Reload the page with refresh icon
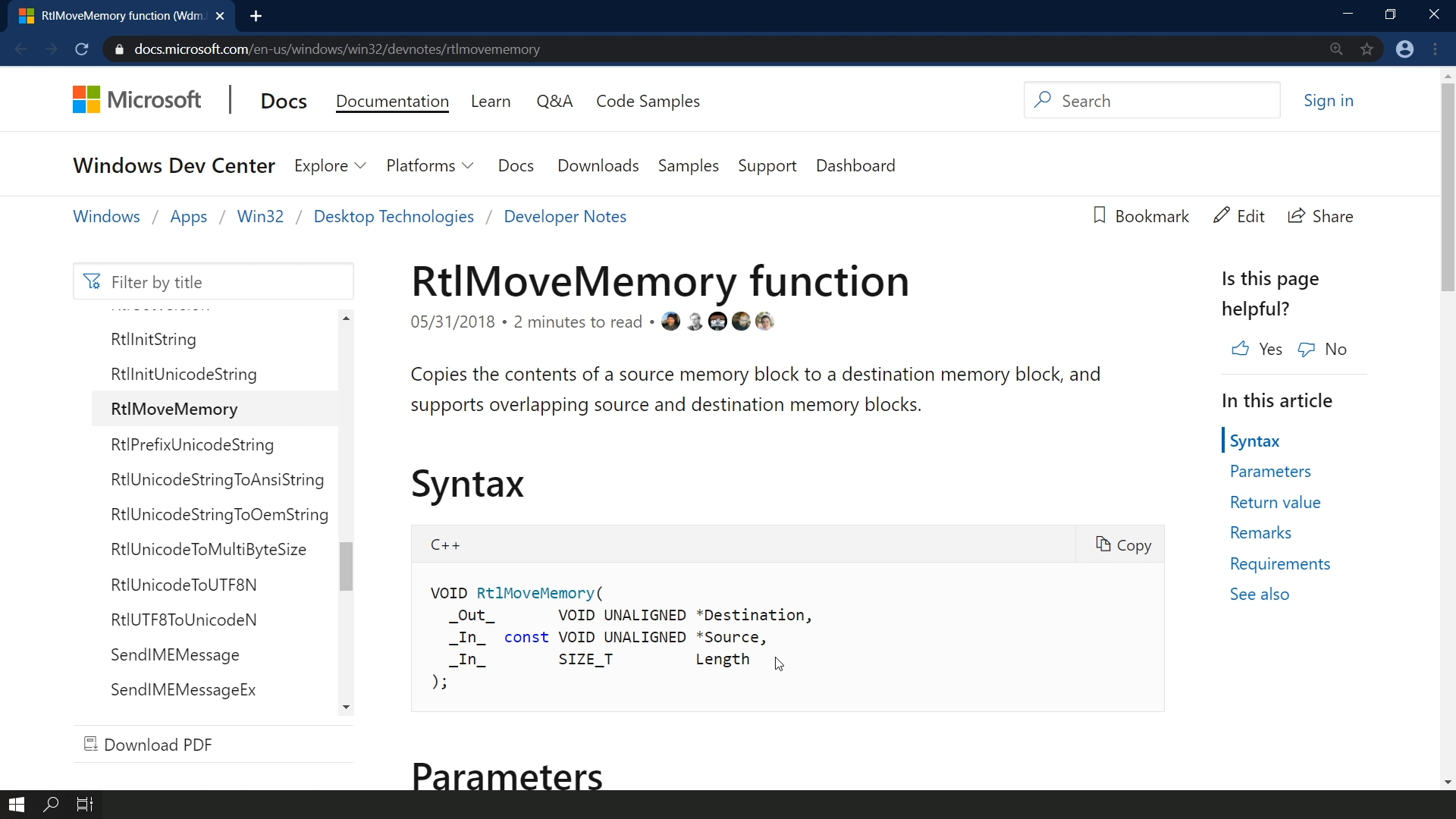 click(x=82, y=49)
